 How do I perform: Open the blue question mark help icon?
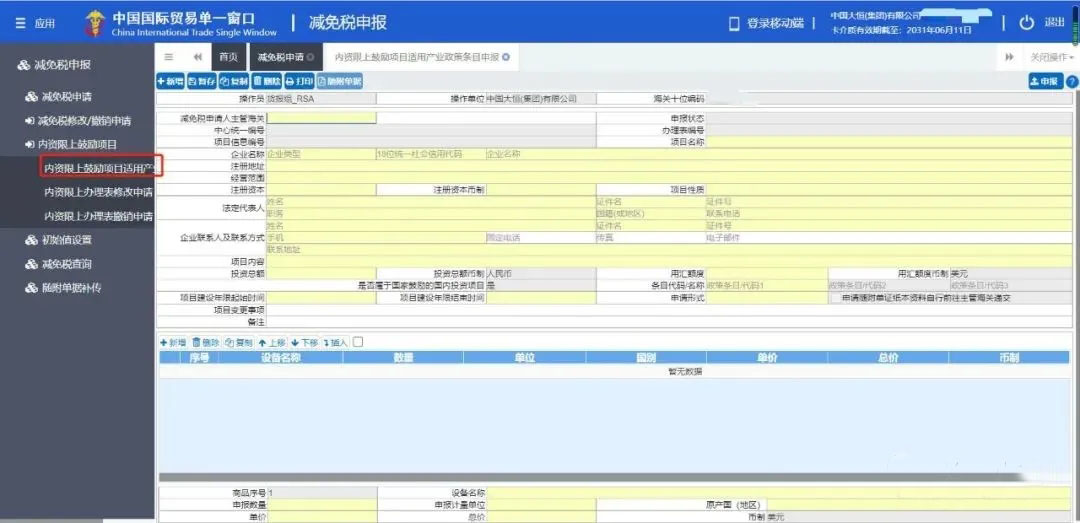(x=1072, y=81)
